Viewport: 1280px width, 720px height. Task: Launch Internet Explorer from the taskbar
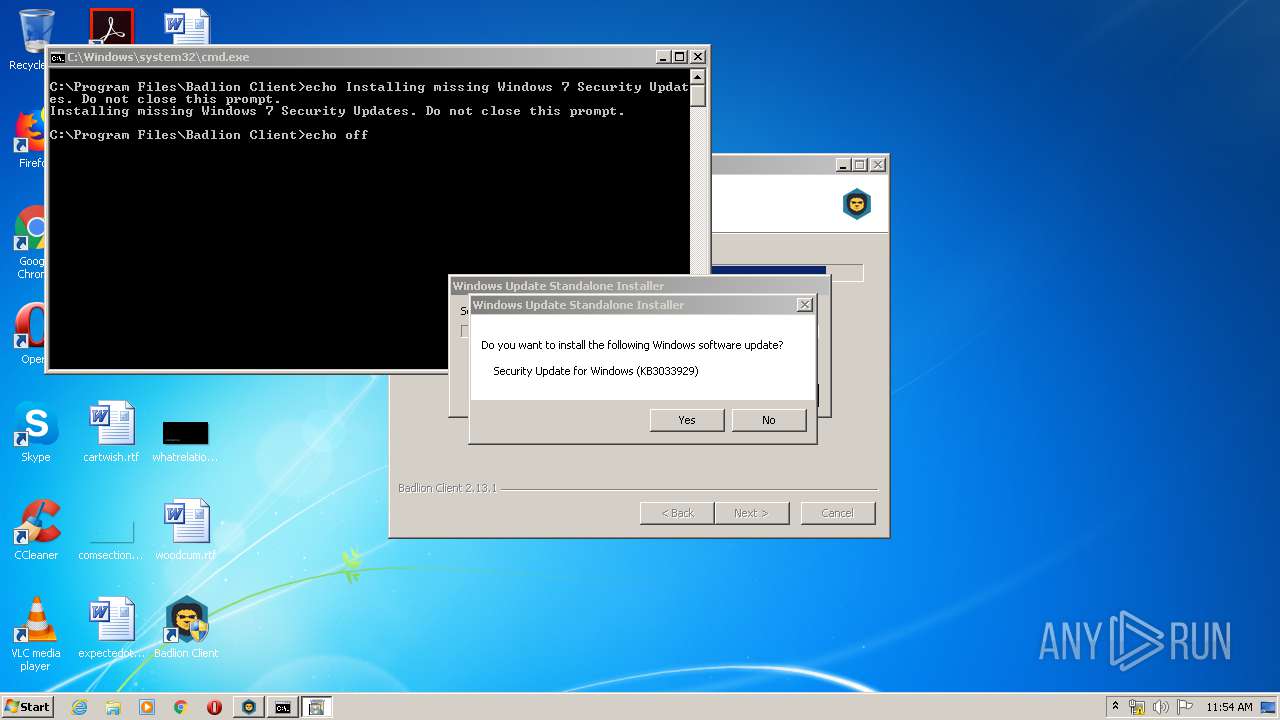pos(79,707)
